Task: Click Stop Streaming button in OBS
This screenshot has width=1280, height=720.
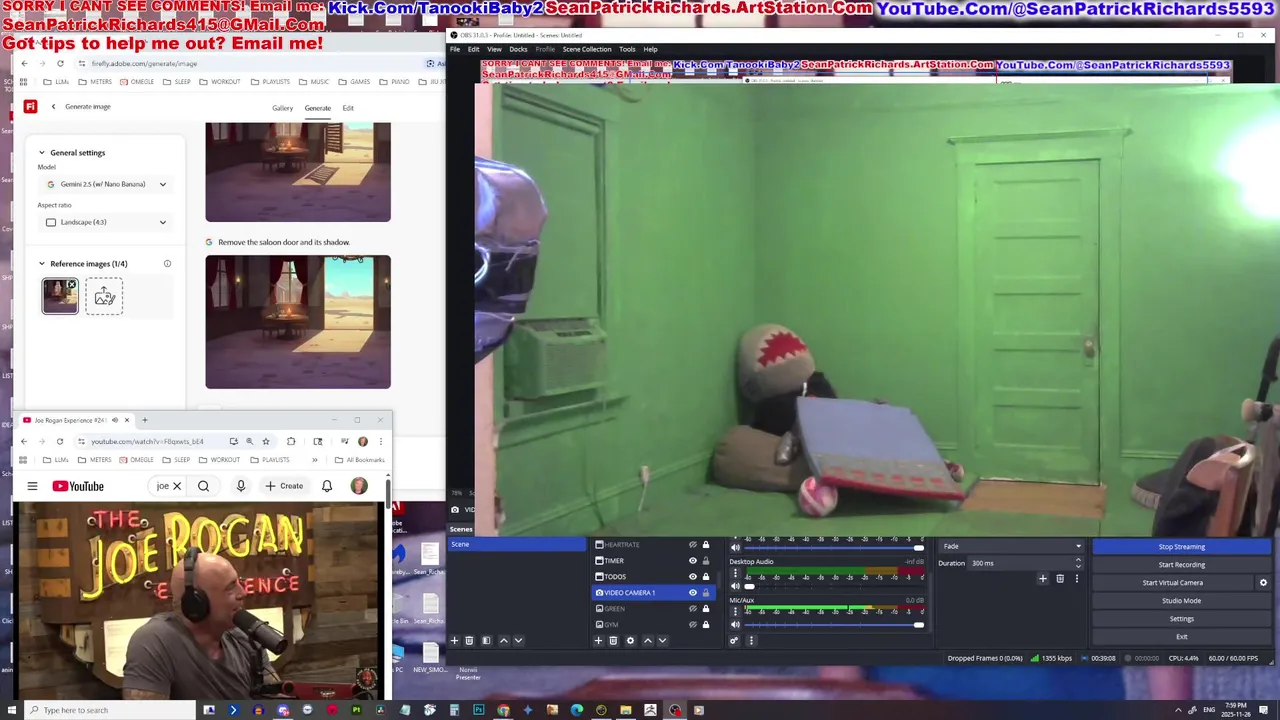Action: coord(1181,547)
